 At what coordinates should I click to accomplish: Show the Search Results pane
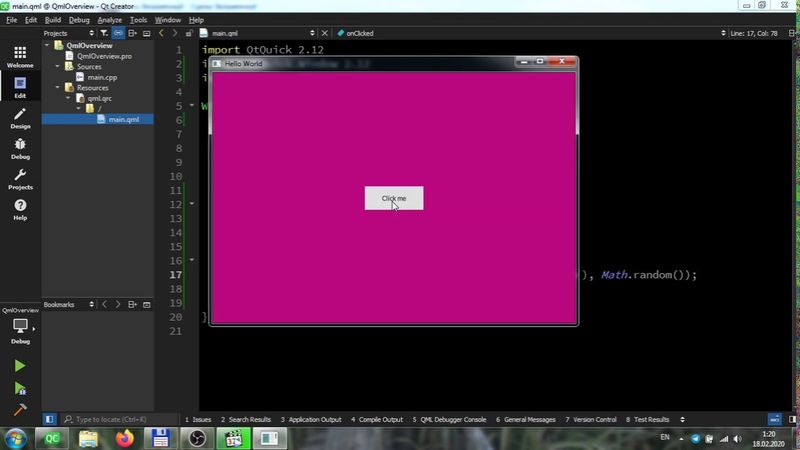coord(246,419)
